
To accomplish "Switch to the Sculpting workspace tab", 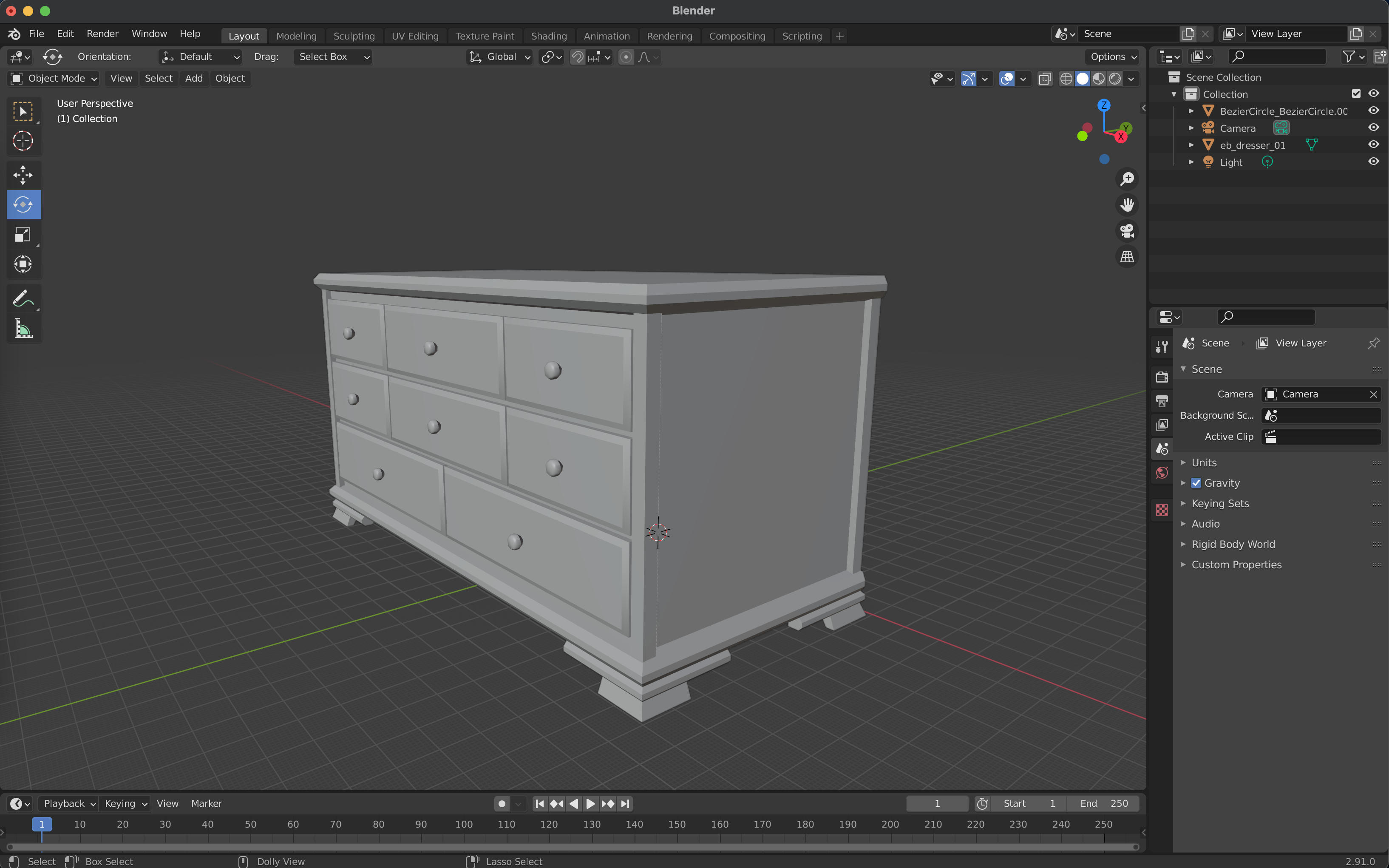I will click(354, 36).
